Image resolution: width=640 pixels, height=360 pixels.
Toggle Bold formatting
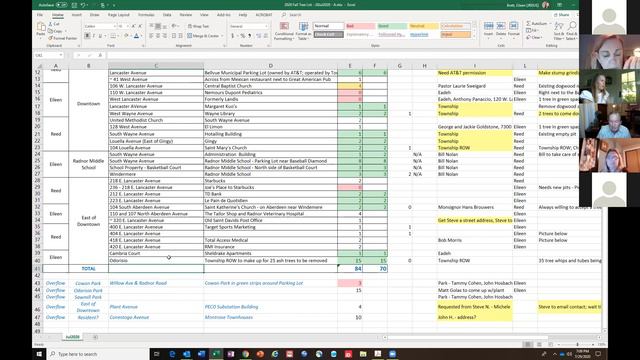coord(87,36)
